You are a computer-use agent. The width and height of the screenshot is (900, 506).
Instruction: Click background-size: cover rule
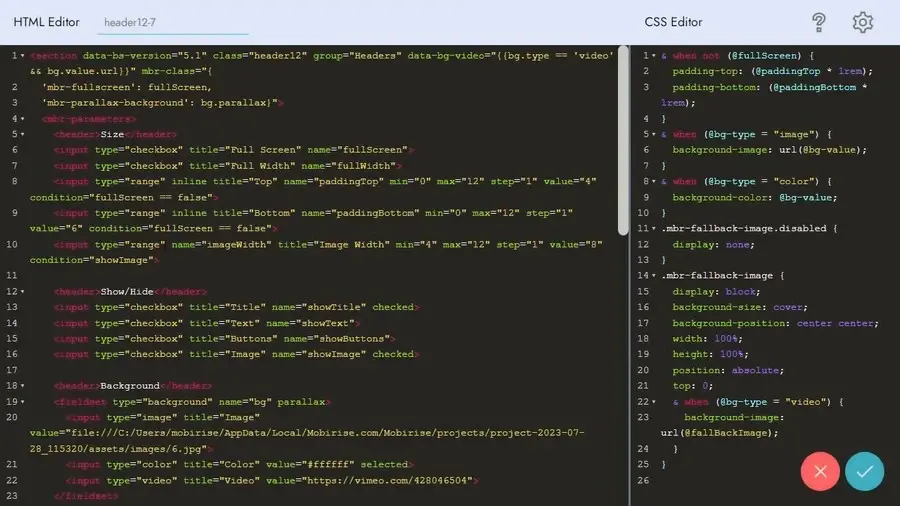coord(740,307)
